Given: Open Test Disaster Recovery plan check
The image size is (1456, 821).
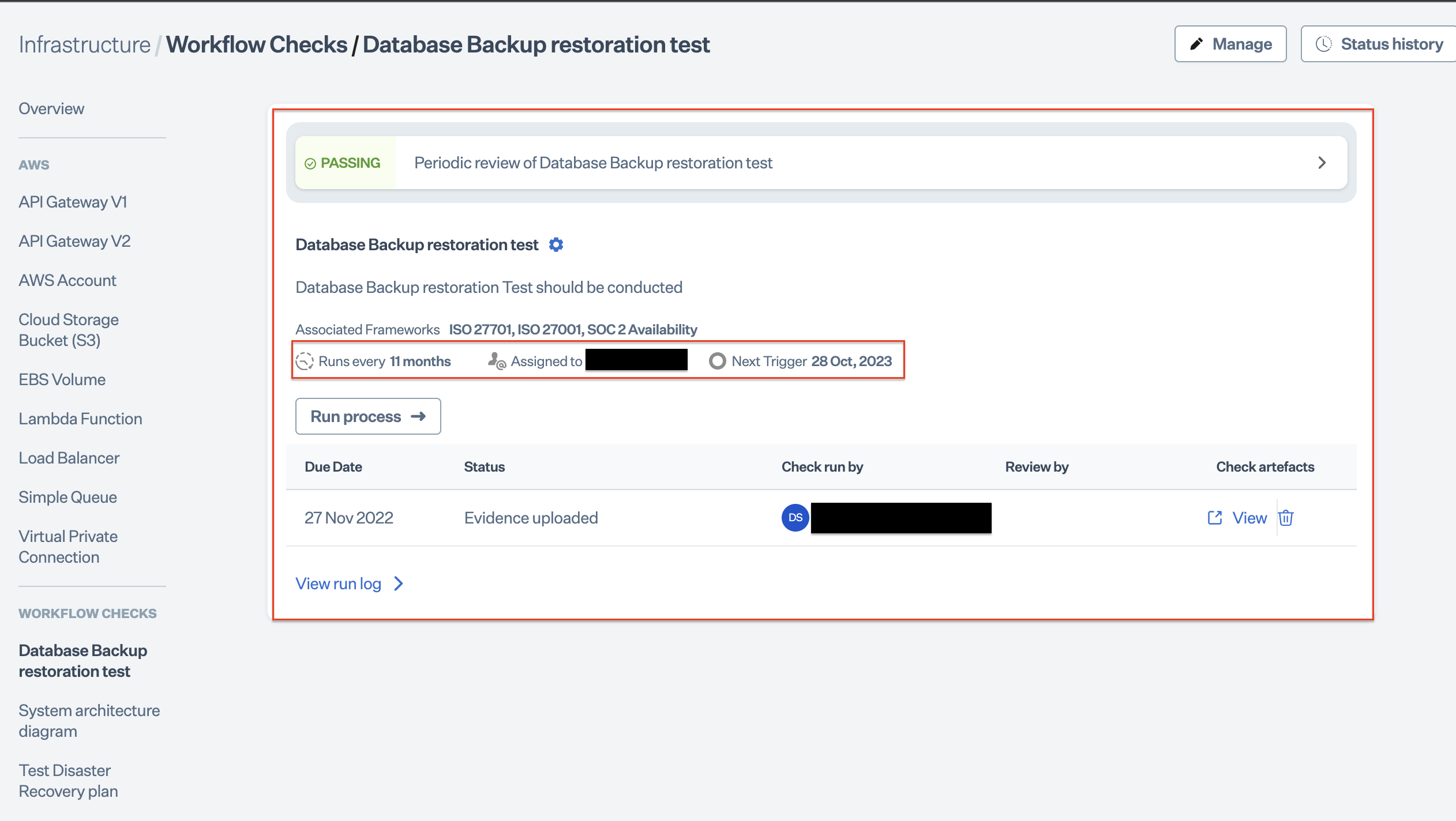Looking at the screenshot, I should pos(68,781).
